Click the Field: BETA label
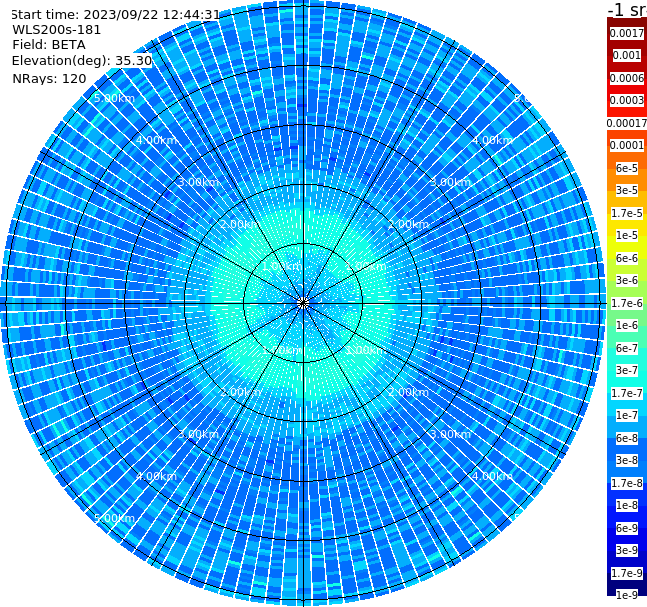647x607 pixels. [49, 45]
